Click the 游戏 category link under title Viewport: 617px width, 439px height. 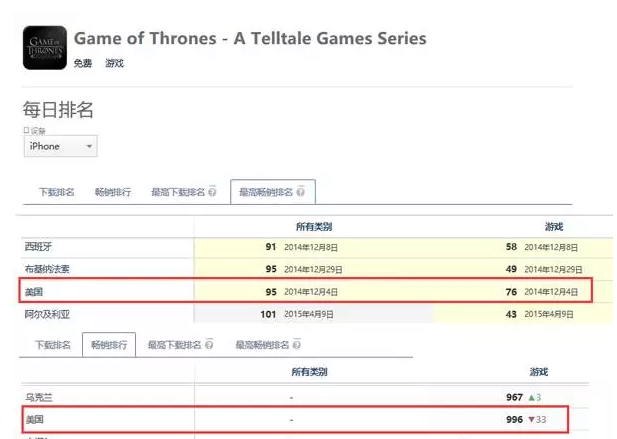115,63
